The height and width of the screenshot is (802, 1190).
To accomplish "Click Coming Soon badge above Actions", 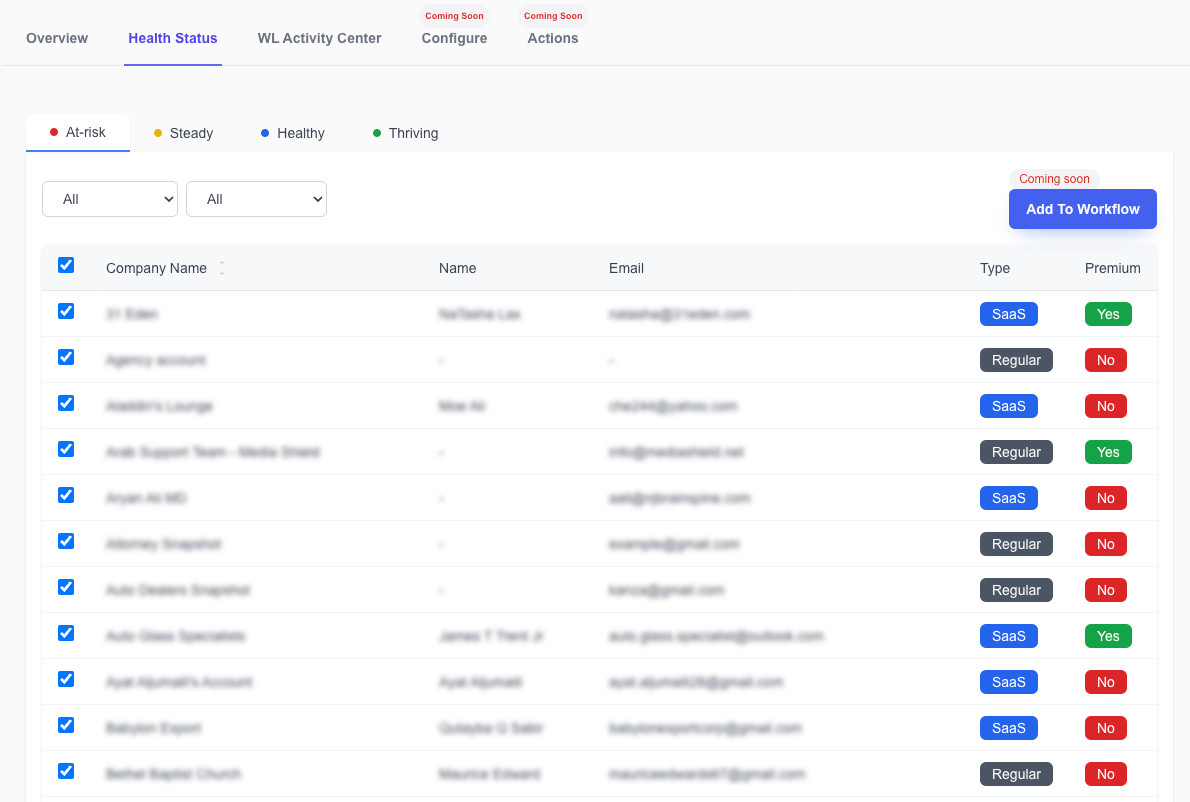I will (x=553, y=16).
